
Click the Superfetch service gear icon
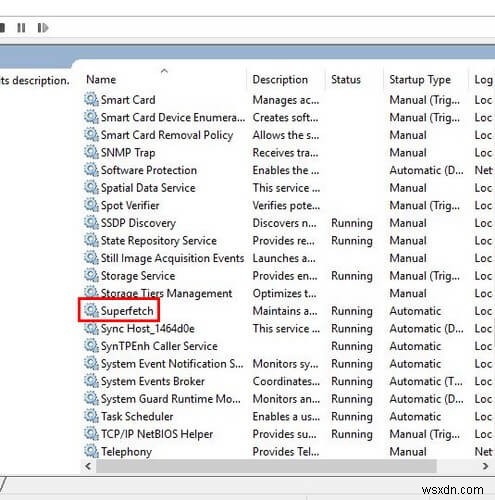(91, 311)
